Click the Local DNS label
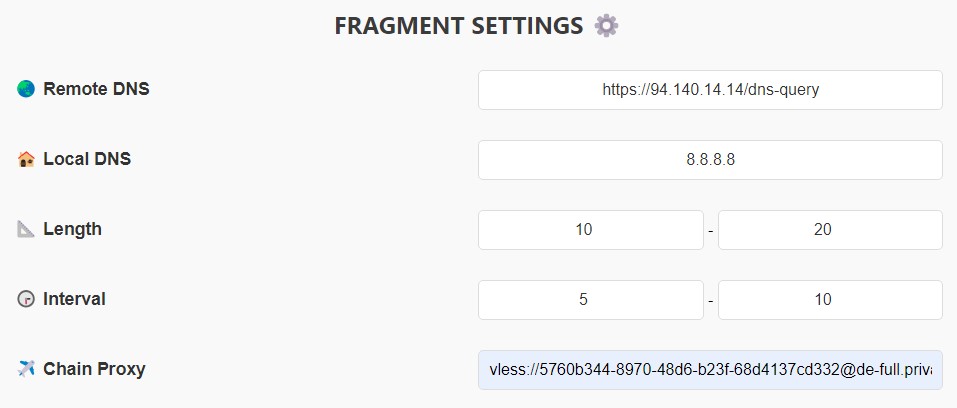This screenshot has width=957, height=408. point(87,159)
